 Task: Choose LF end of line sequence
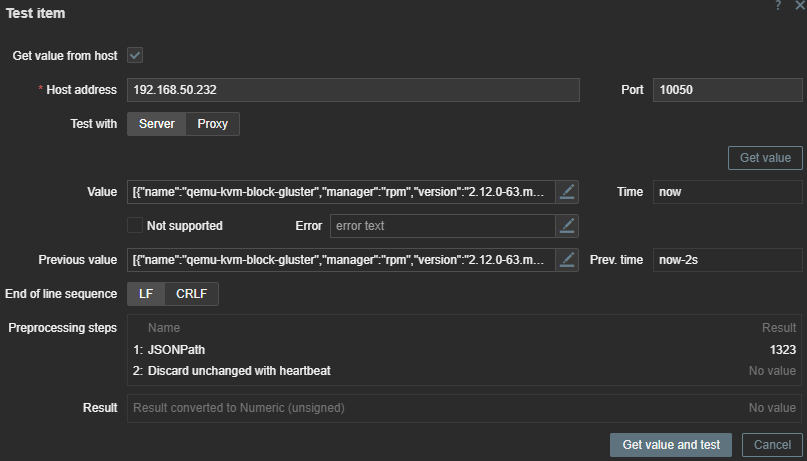click(146, 294)
